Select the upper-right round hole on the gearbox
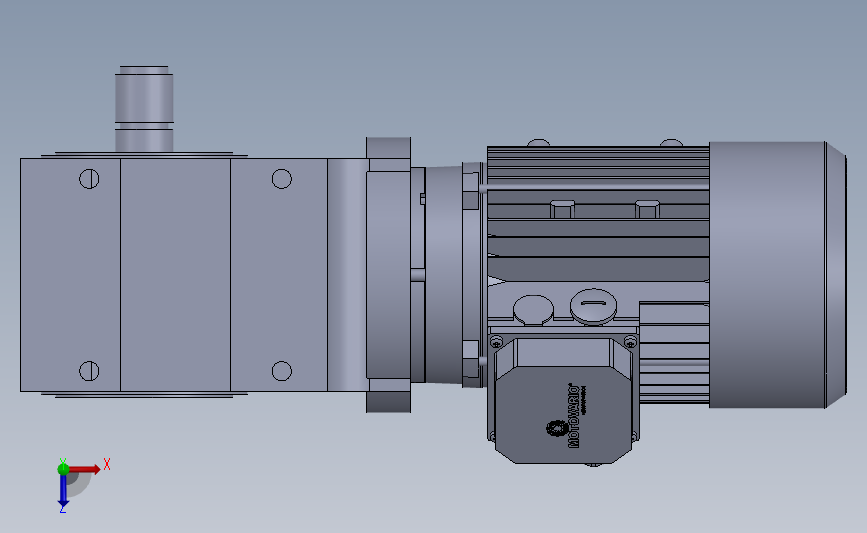This screenshot has width=867, height=533. pyautogui.click(x=281, y=179)
